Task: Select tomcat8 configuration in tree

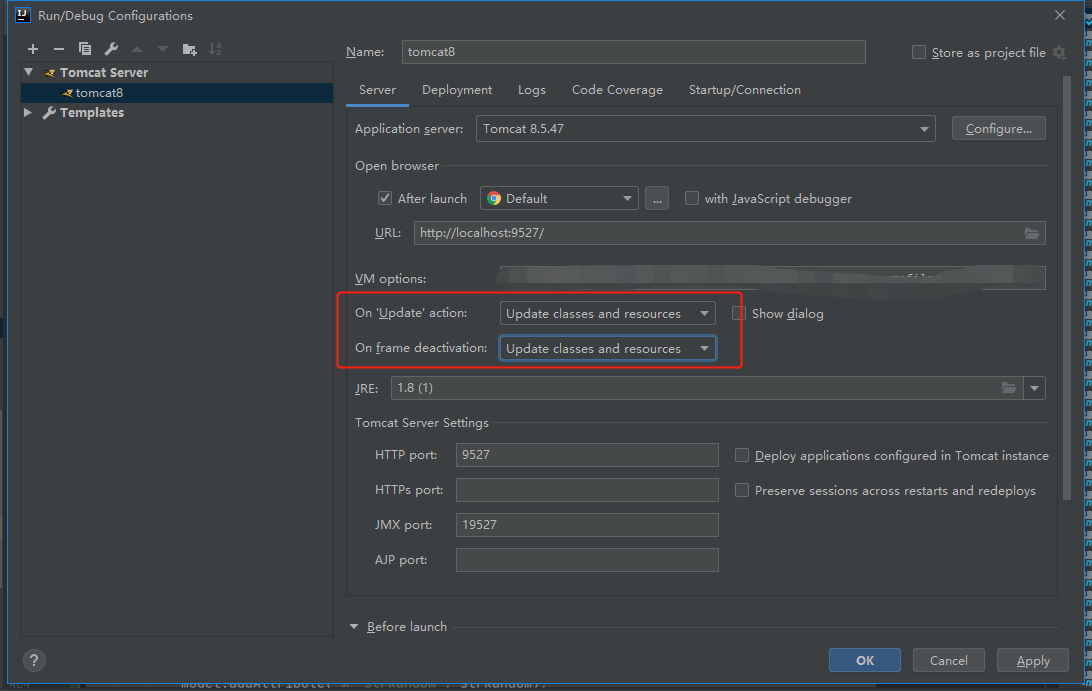Action: pyautogui.click(x=177, y=93)
